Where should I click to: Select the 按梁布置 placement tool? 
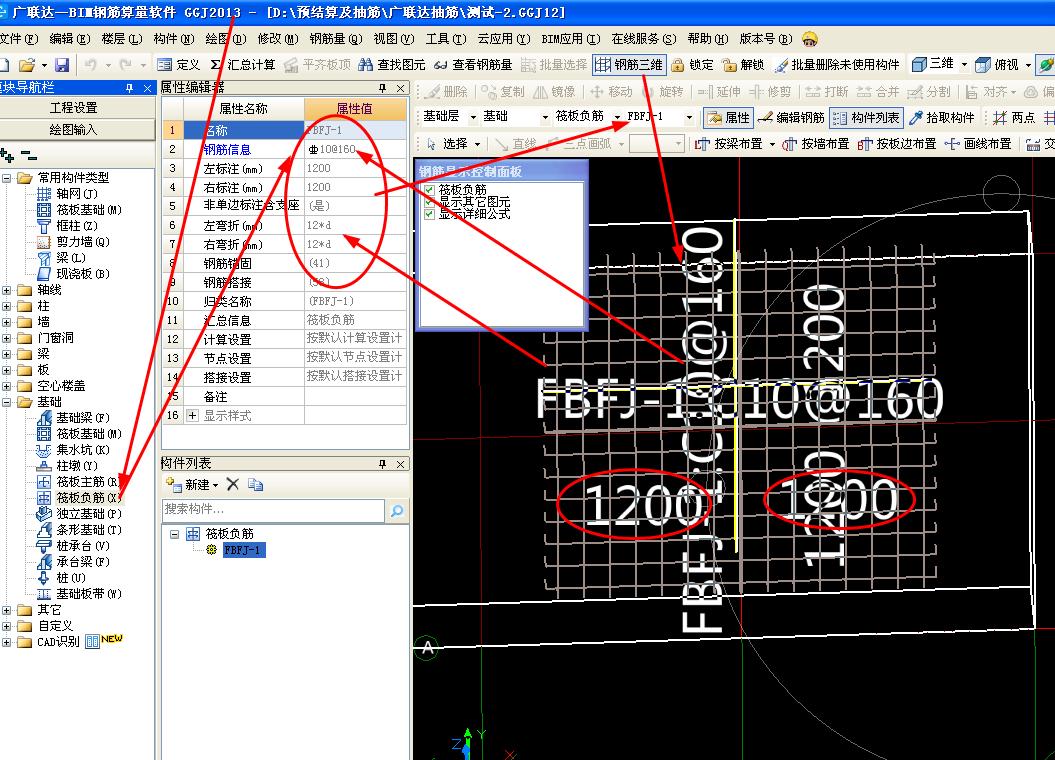(729, 144)
